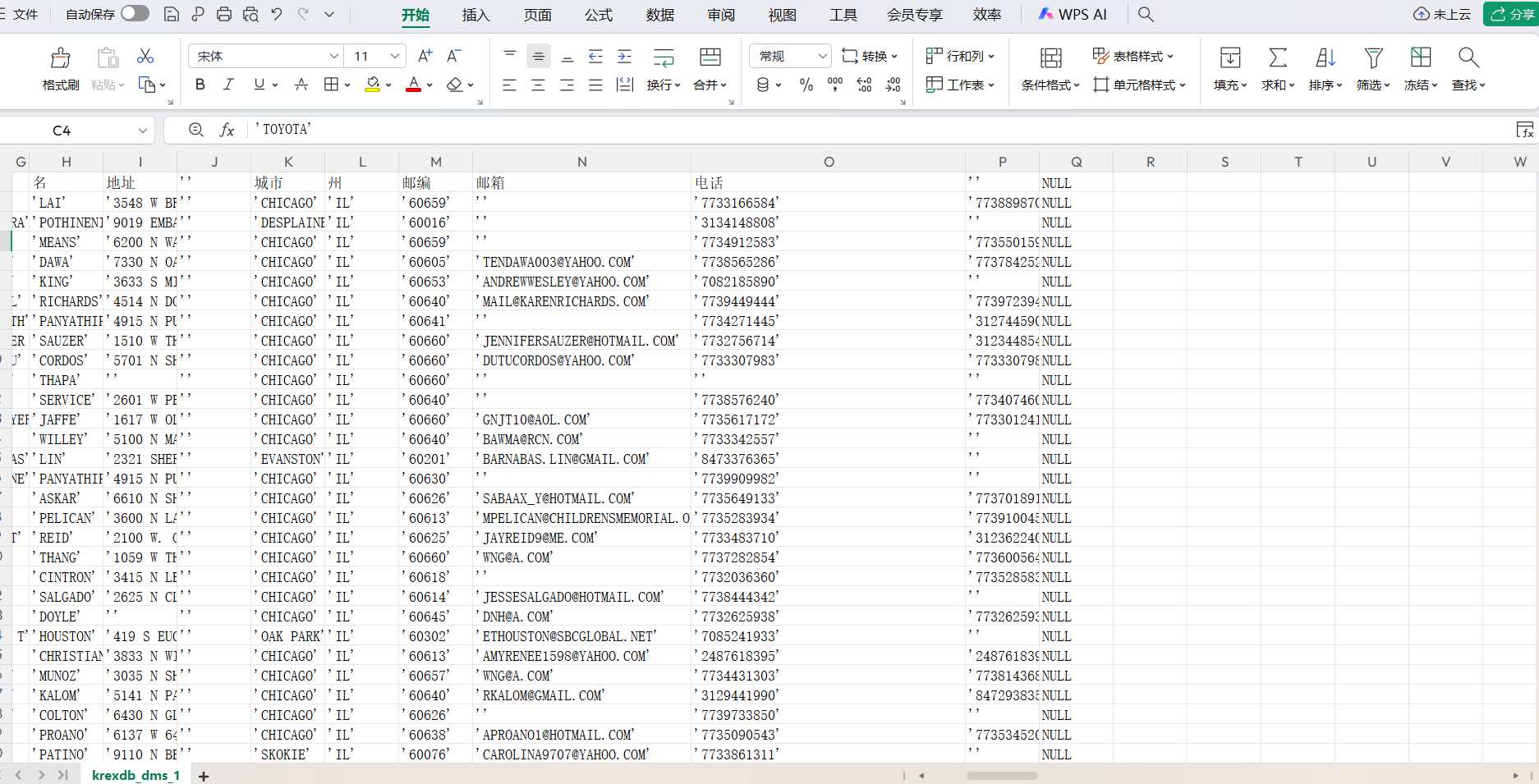Screen dimensions: 1539x784
Task: Switch to the Review (审阅) tab
Action: click(x=721, y=15)
